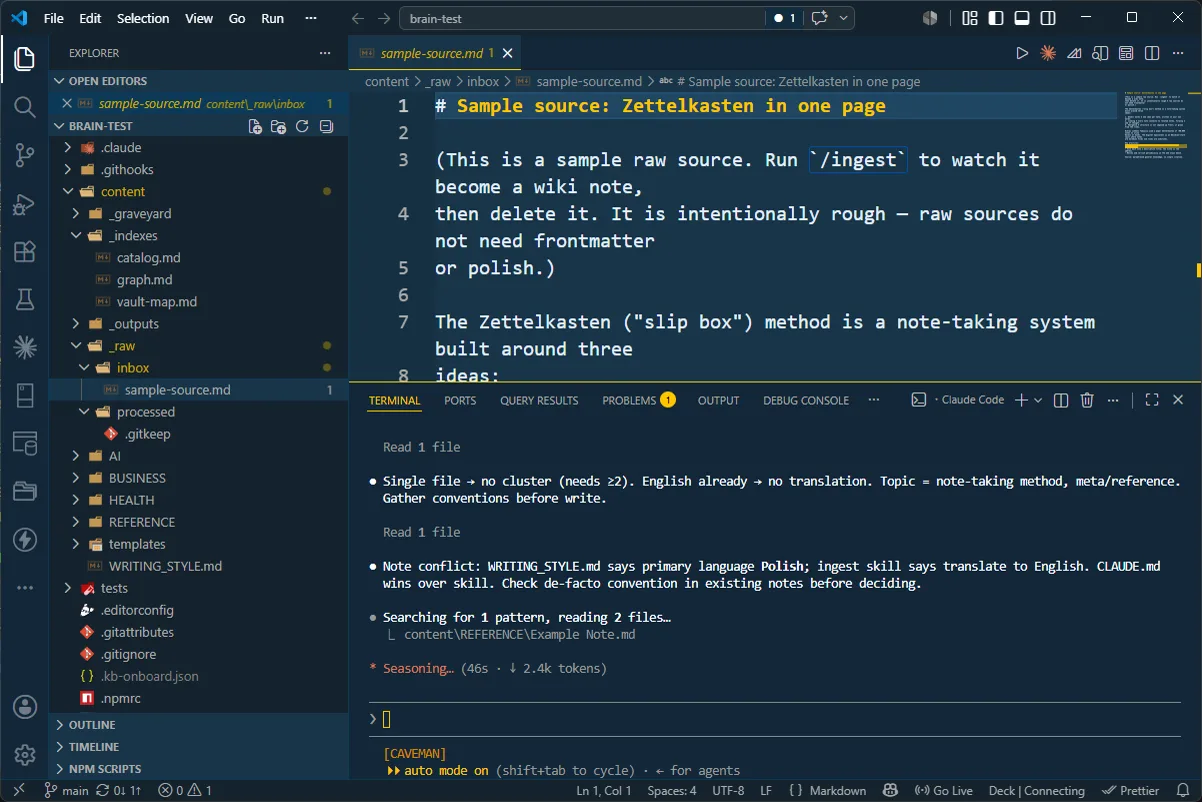The image size is (1202, 802).
Task: Open catalog.md in explorer
Action: tap(148, 258)
